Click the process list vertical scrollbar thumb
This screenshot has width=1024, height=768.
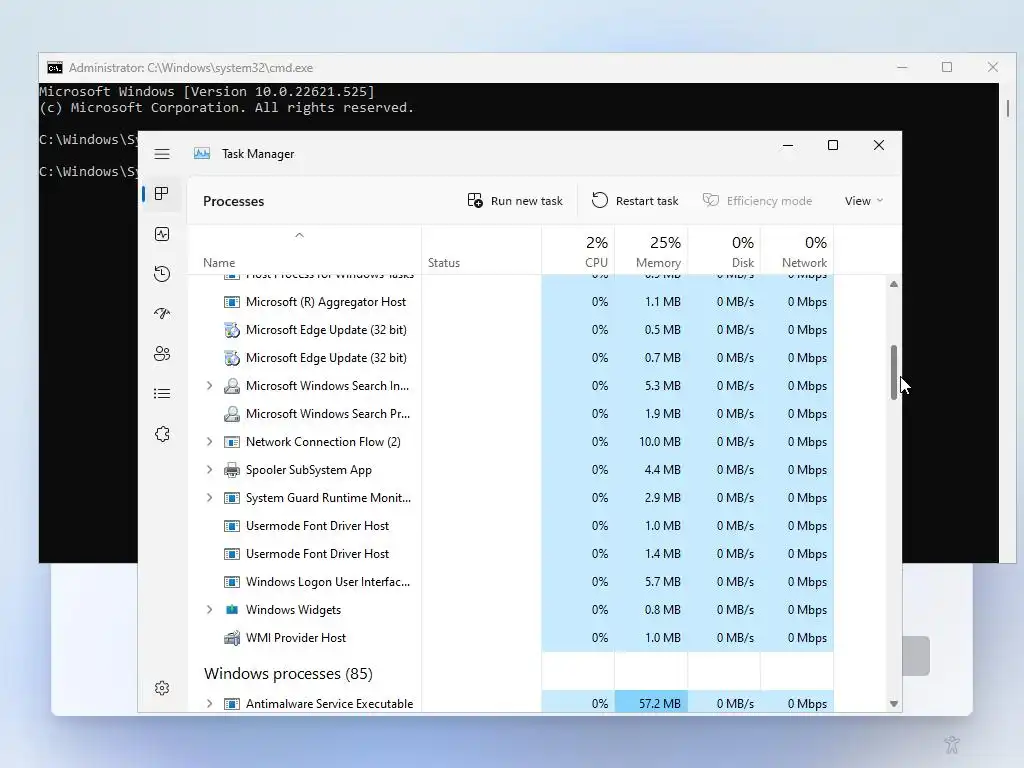coord(893,372)
